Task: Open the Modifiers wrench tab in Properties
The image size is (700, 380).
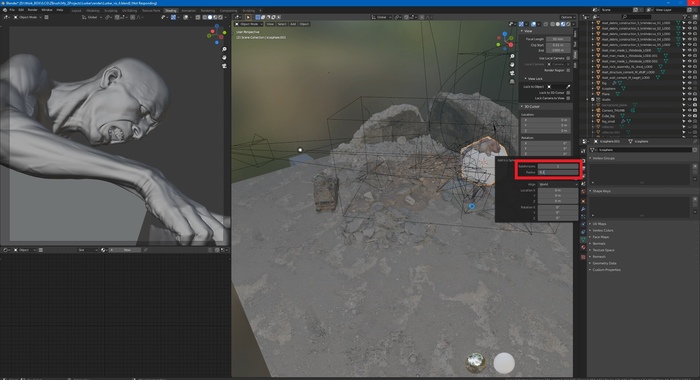Action: coord(583,209)
